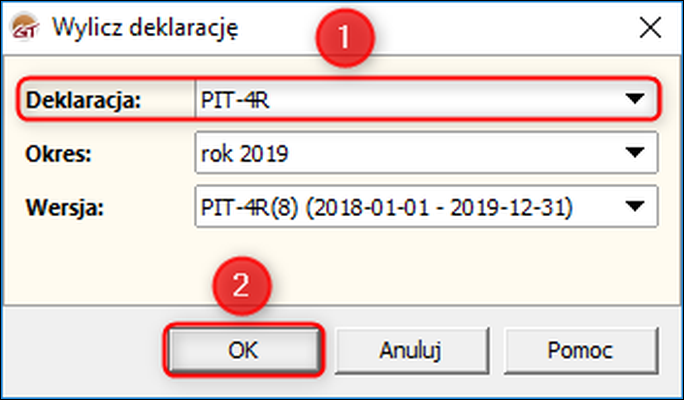Click the Wersja label

coord(65,208)
